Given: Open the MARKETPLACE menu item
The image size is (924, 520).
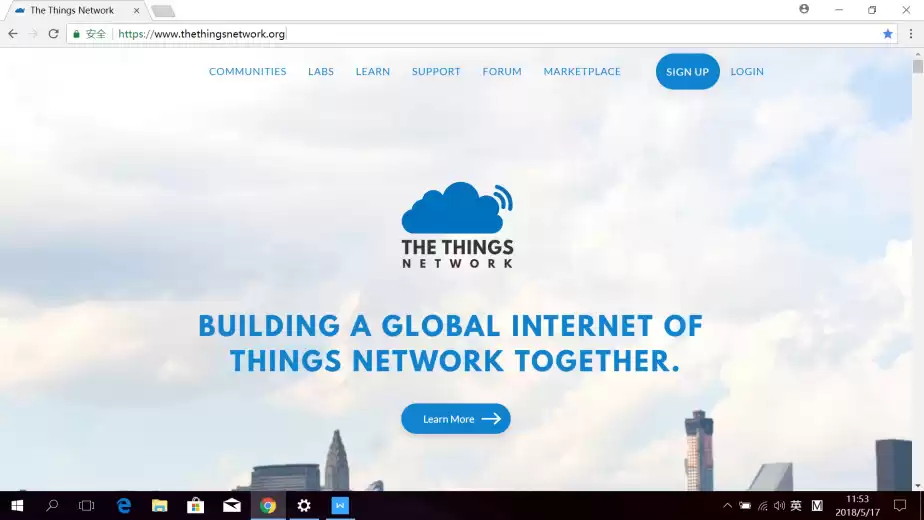Looking at the screenshot, I should point(582,71).
